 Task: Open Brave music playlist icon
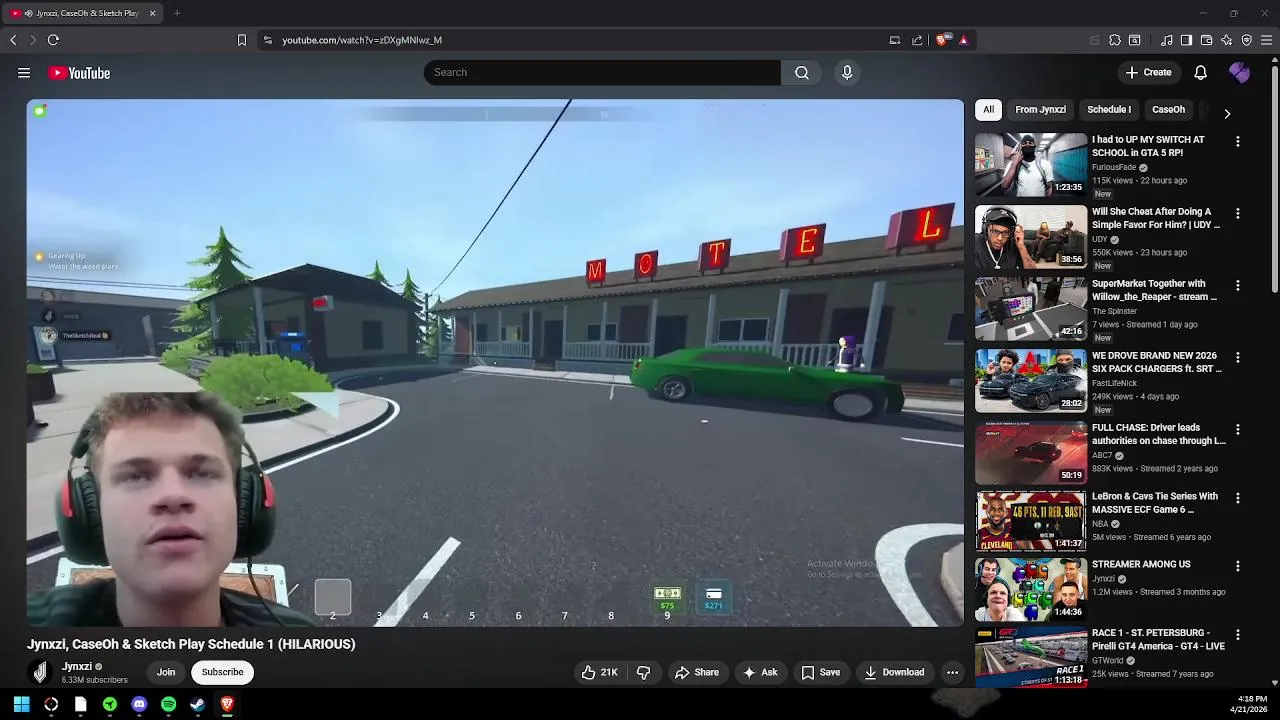pyautogui.click(x=1166, y=40)
